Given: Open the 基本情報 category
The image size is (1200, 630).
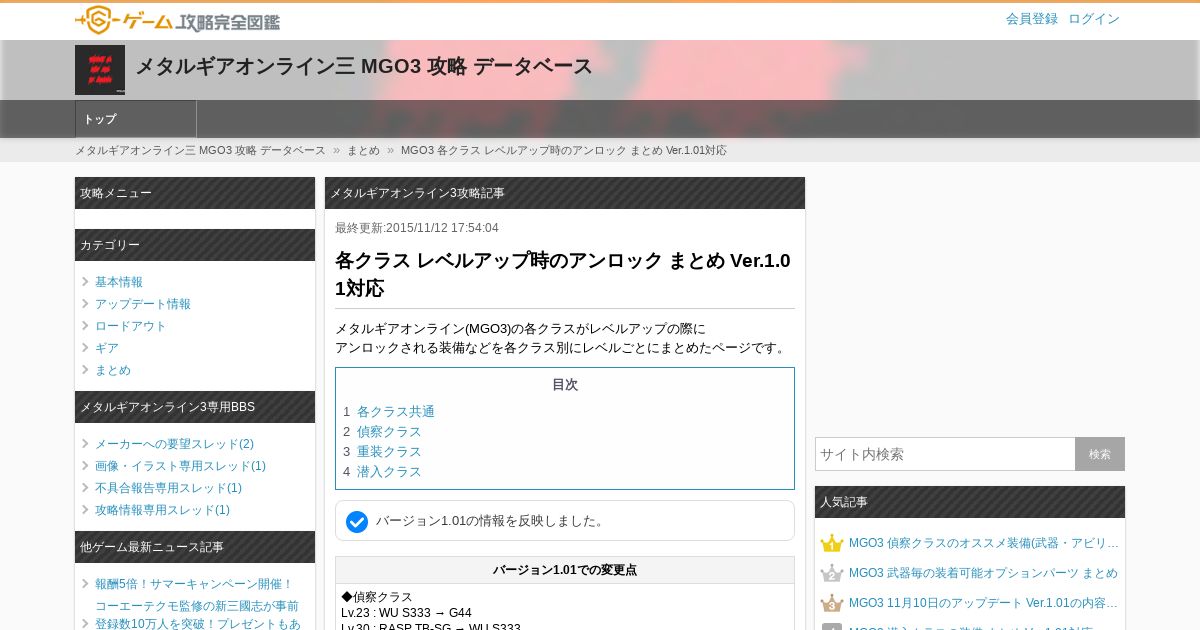Looking at the screenshot, I should click(119, 282).
